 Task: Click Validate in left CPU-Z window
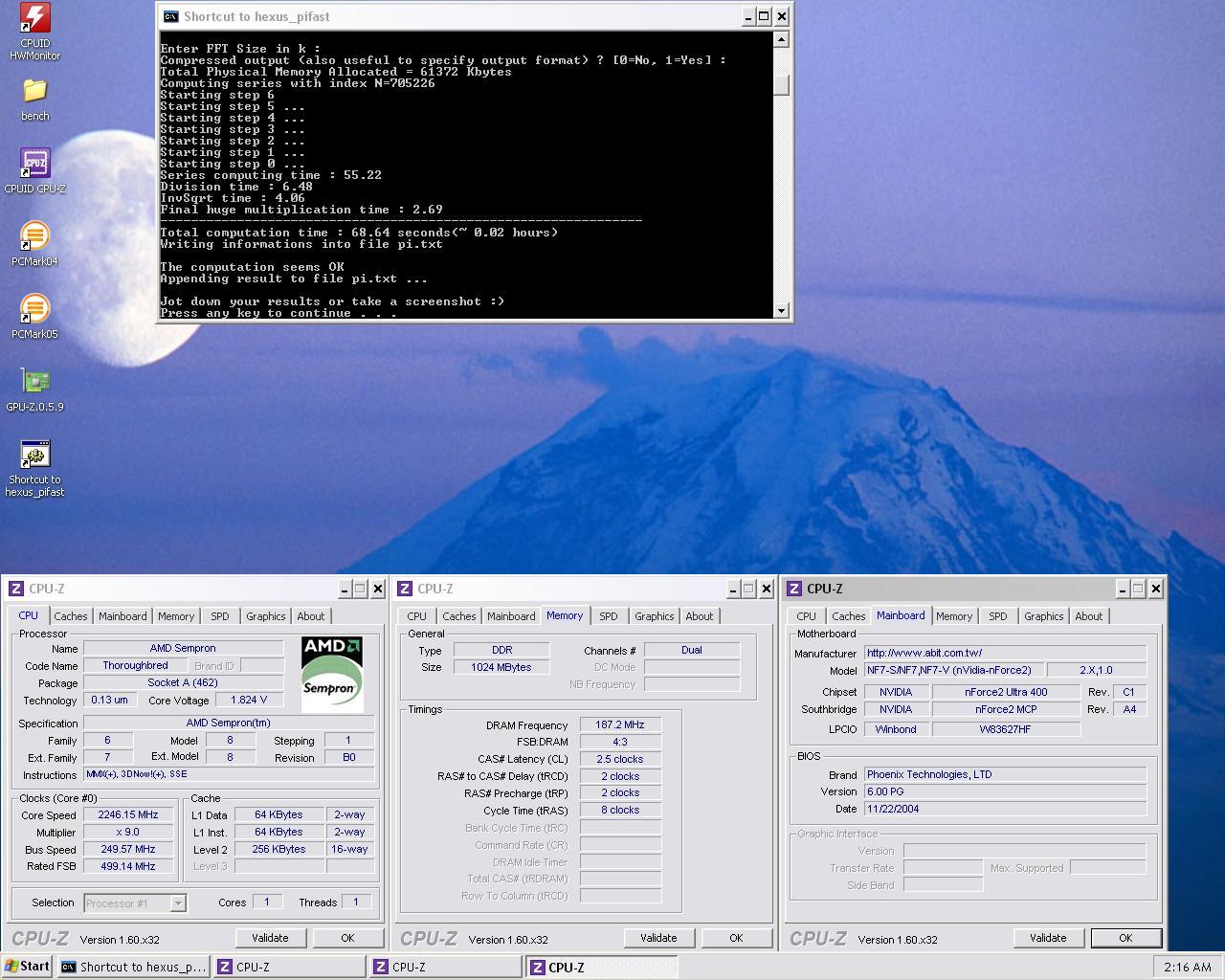click(270, 938)
